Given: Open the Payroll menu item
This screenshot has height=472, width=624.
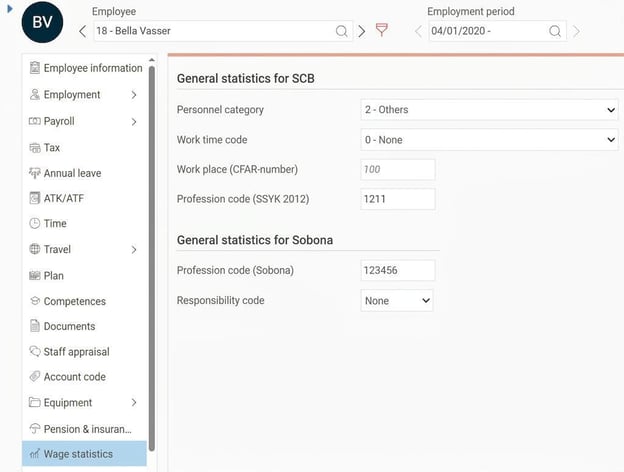Looking at the screenshot, I should [x=84, y=121].
